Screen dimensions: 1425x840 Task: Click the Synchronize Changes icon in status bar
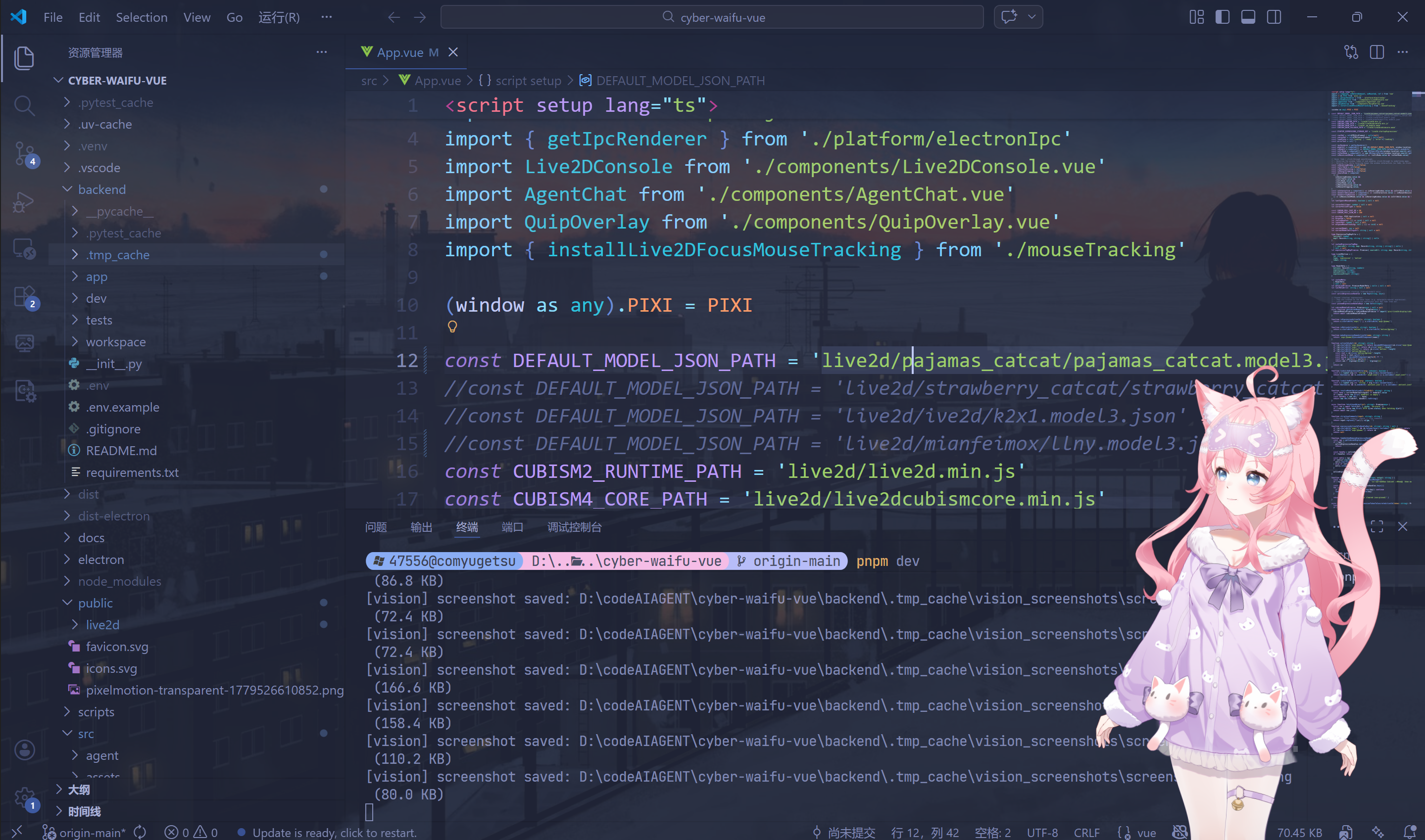coord(140,832)
